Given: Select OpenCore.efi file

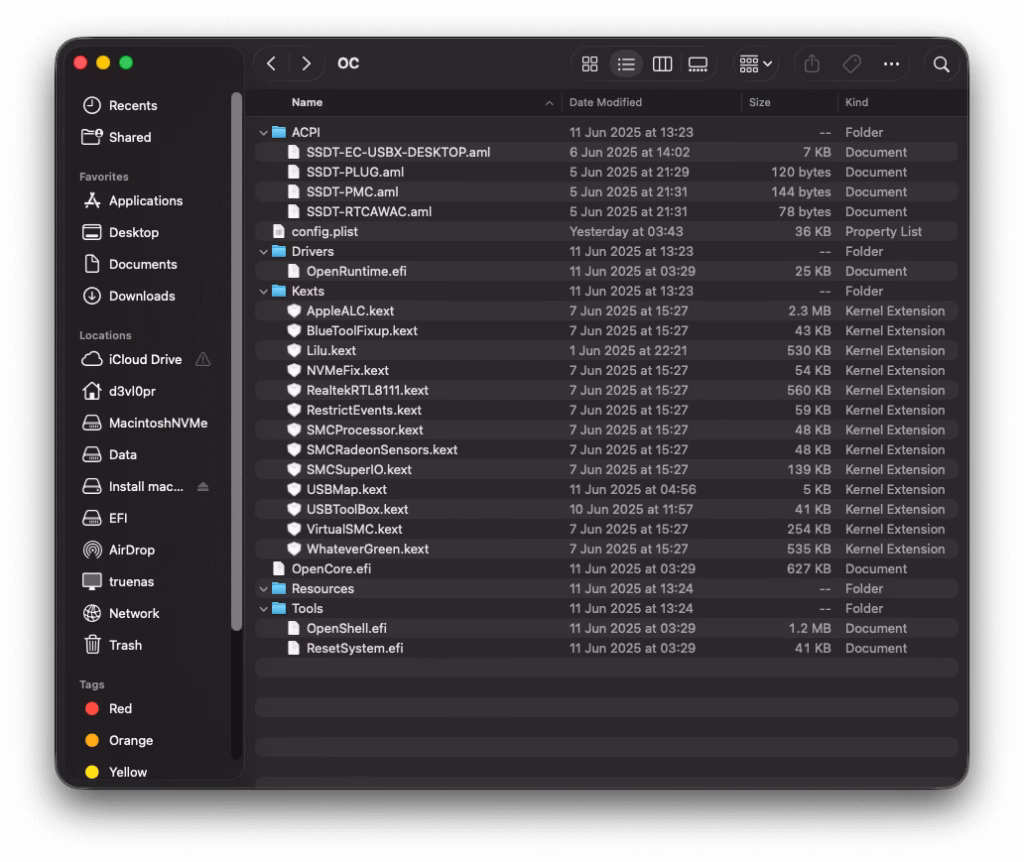Looking at the screenshot, I should (607, 569).
